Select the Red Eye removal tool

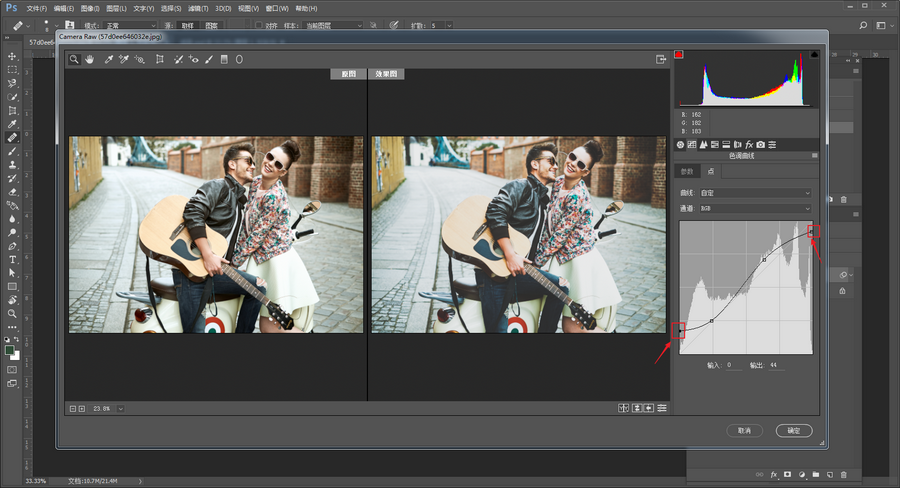coord(193,60)
